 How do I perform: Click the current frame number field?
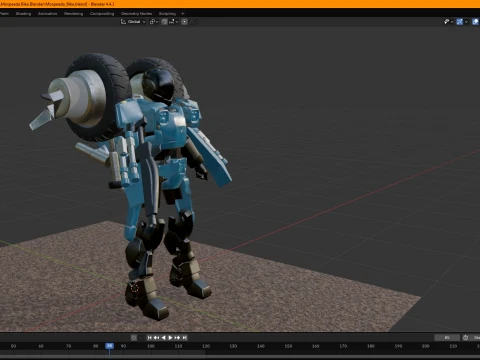point(447,338)
